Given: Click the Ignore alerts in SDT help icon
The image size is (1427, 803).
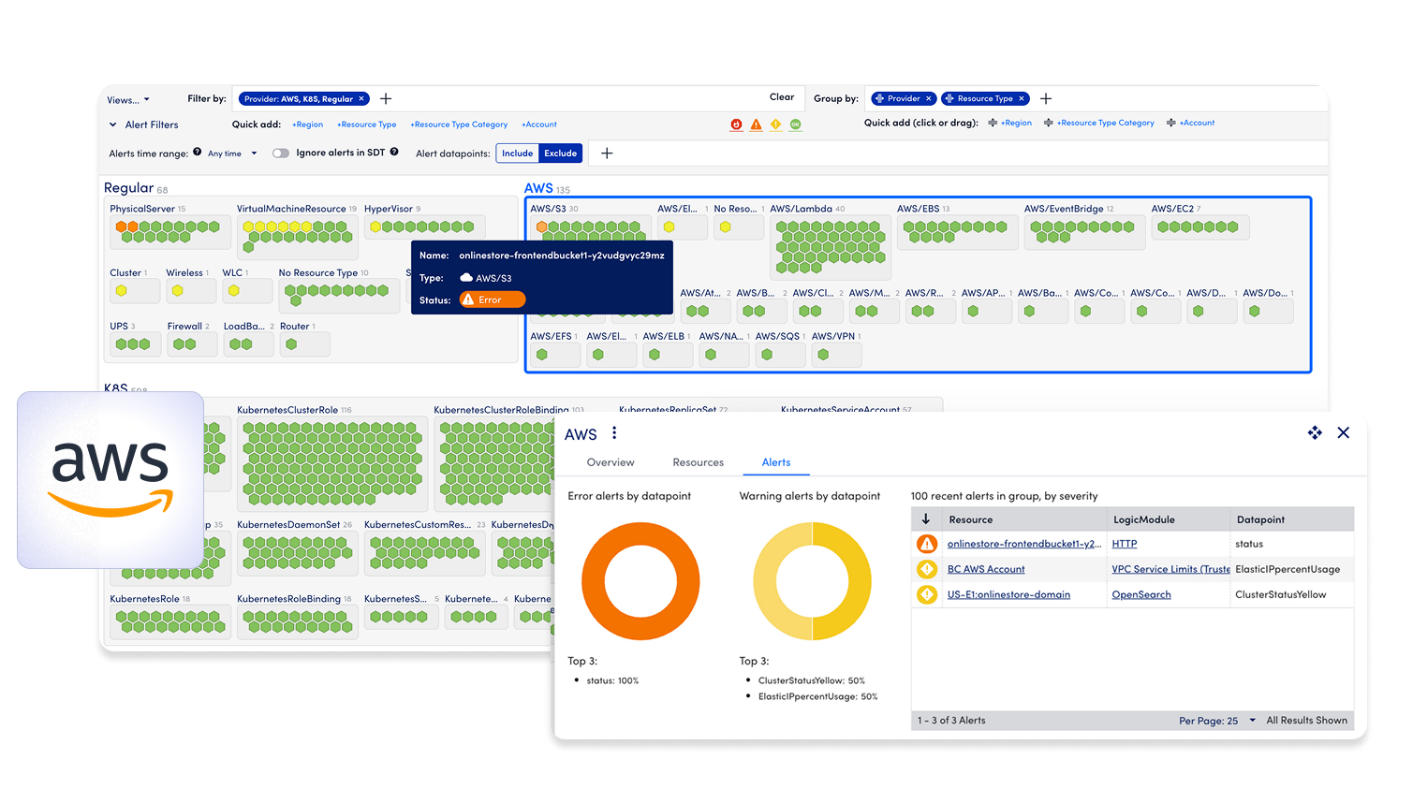Looking at the screenshot, I should (394, 152).
